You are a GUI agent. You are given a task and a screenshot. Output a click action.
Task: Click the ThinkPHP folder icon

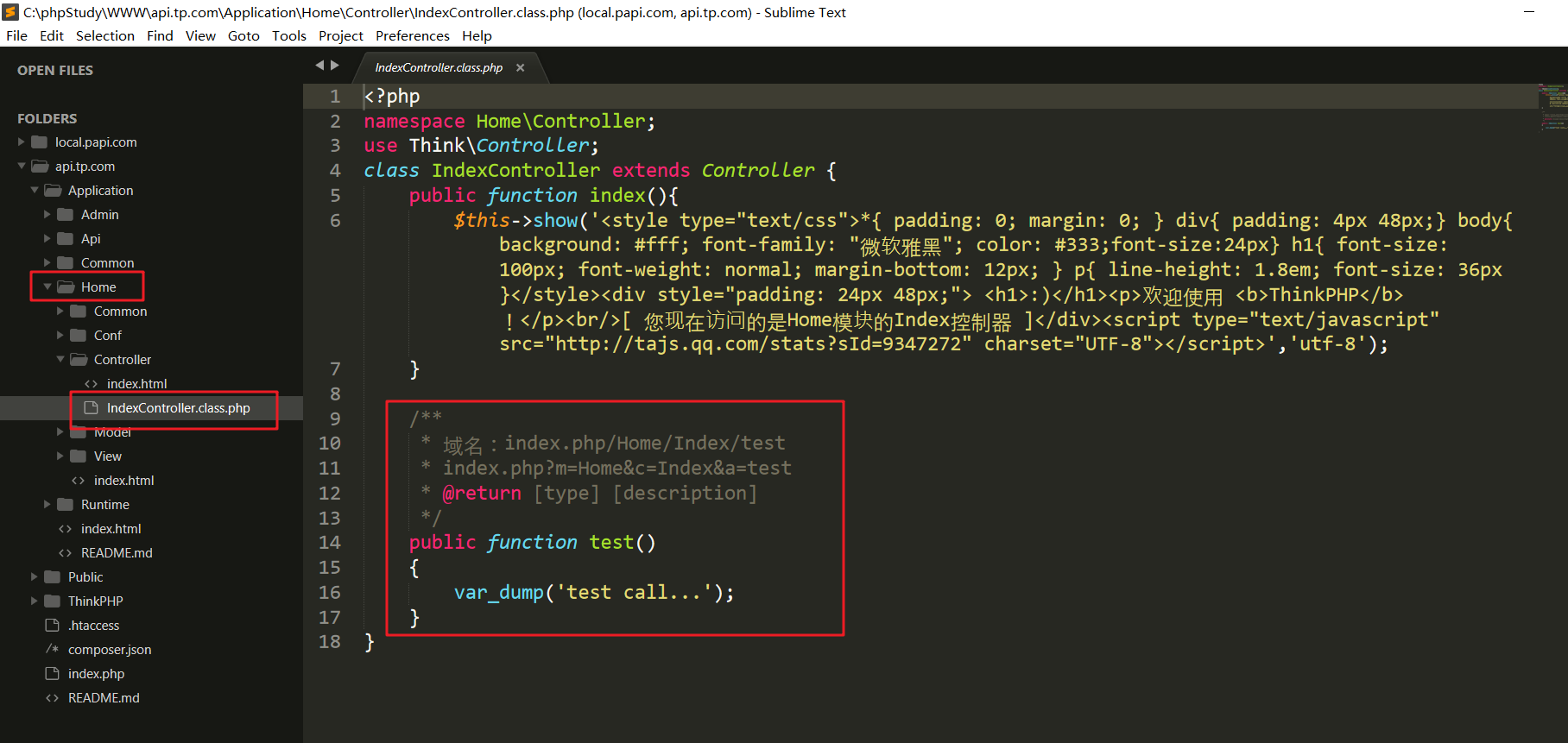(52, 601)
